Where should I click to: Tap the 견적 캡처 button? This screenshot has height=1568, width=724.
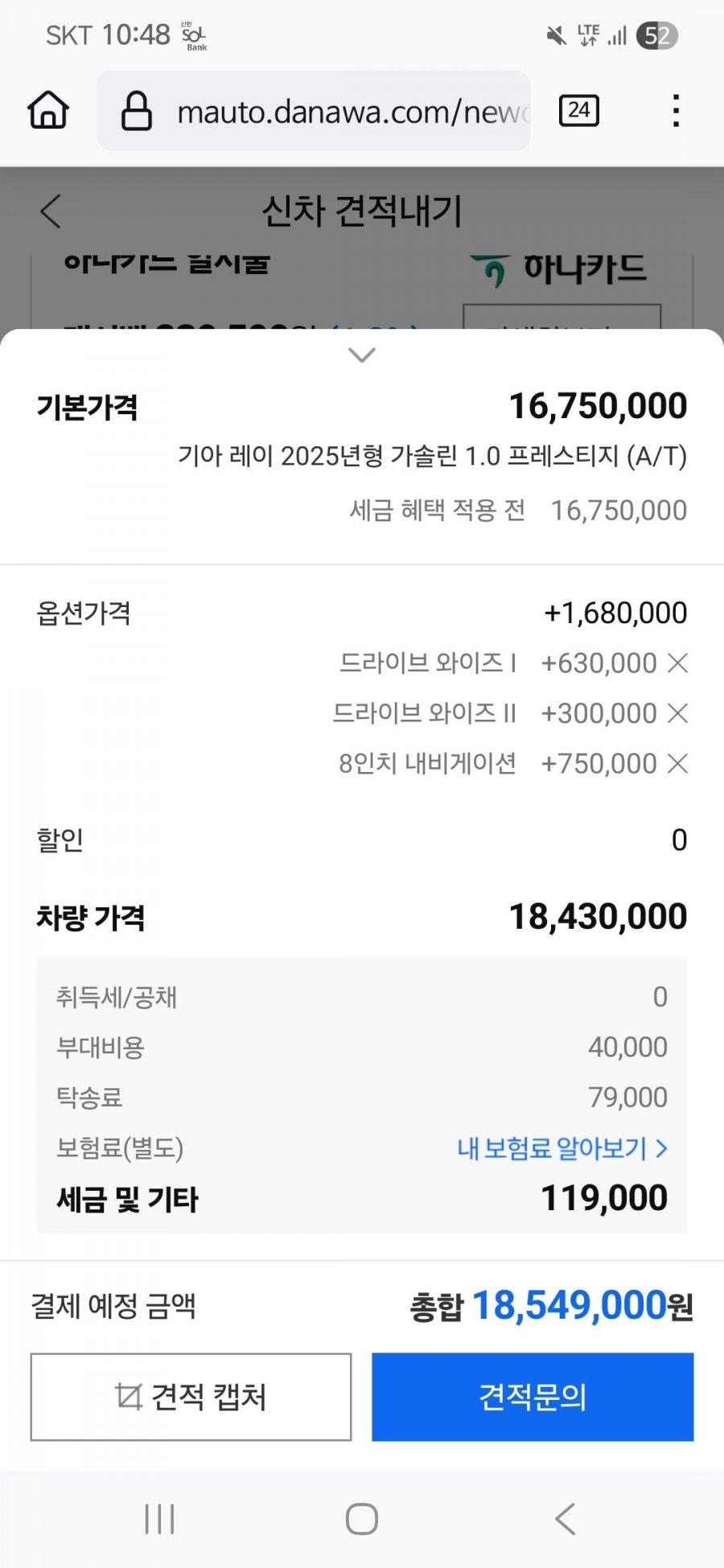(191, 1397)
